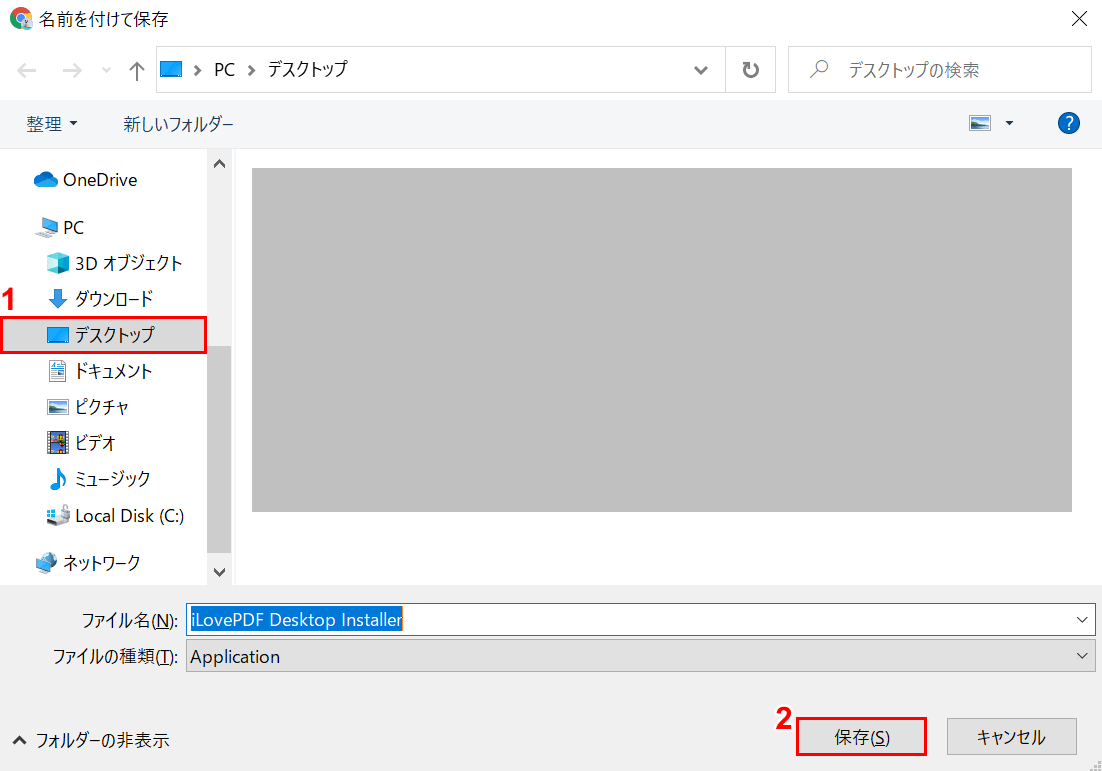Viewport: 1102px width, 771px height.
Task: Expand the view options dropdown arrow
Action: click(x=1009, y=123)
